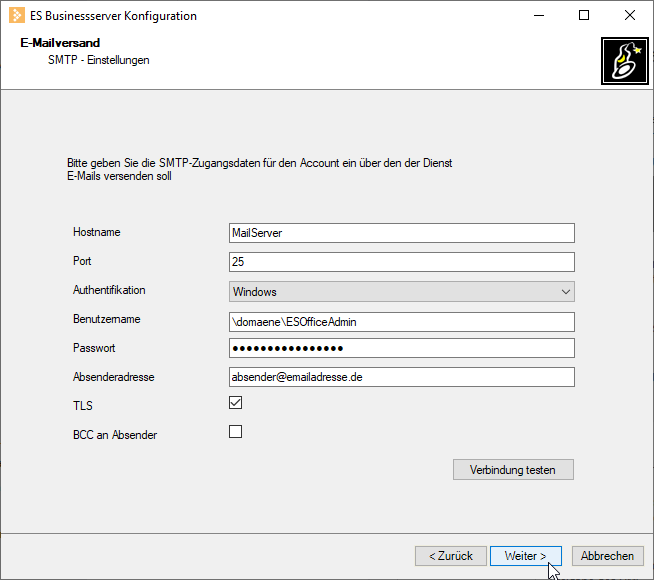Go to the next step with Weiter
654x580 pixels.
[526, 556]
